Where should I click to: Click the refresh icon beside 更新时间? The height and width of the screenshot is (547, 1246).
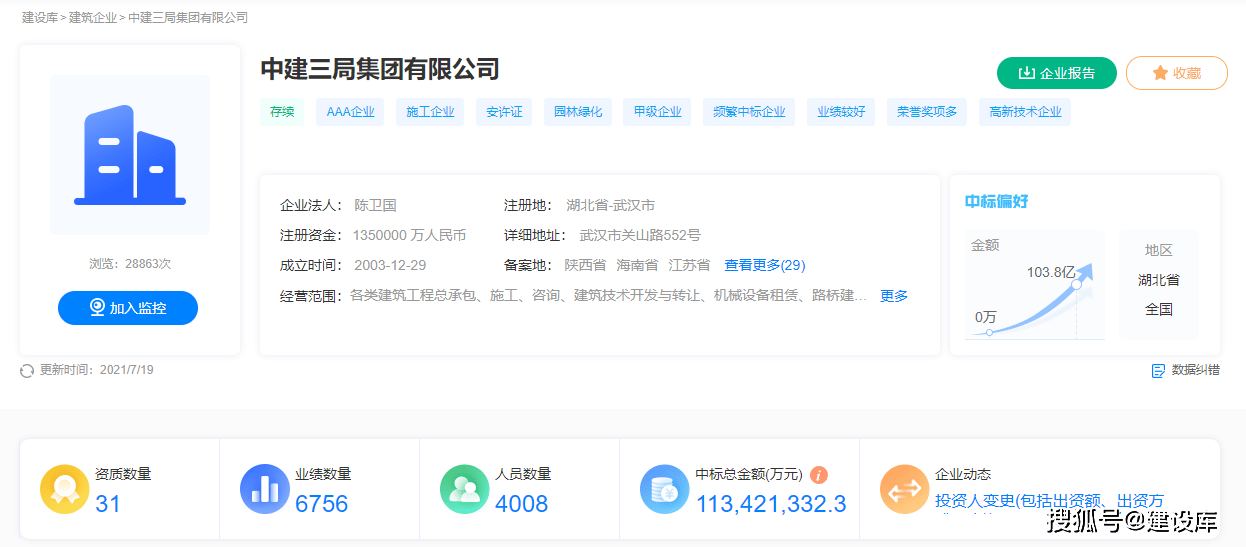[27, 371]
